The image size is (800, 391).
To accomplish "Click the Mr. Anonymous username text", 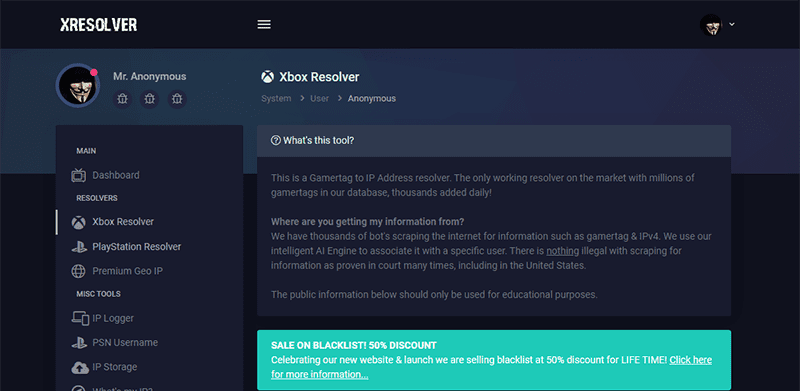I will [x=149, y=77].
